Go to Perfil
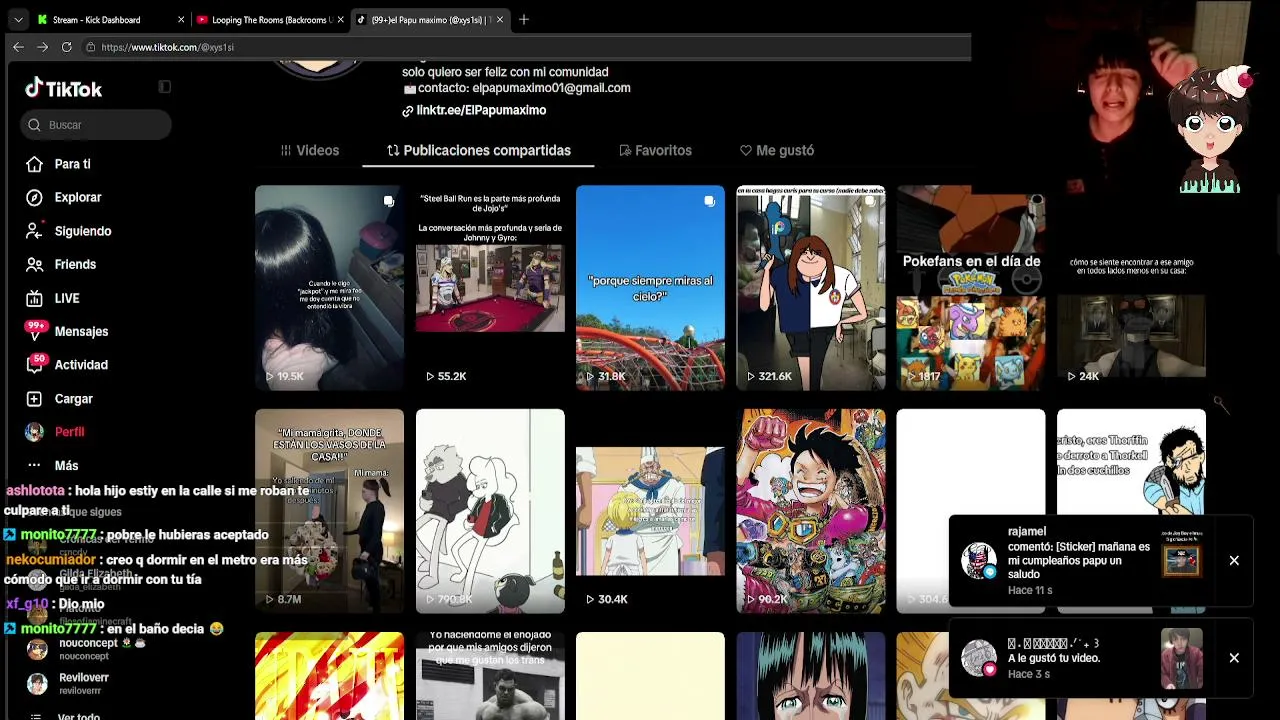The image size is (1280, 720). [69, 432]
